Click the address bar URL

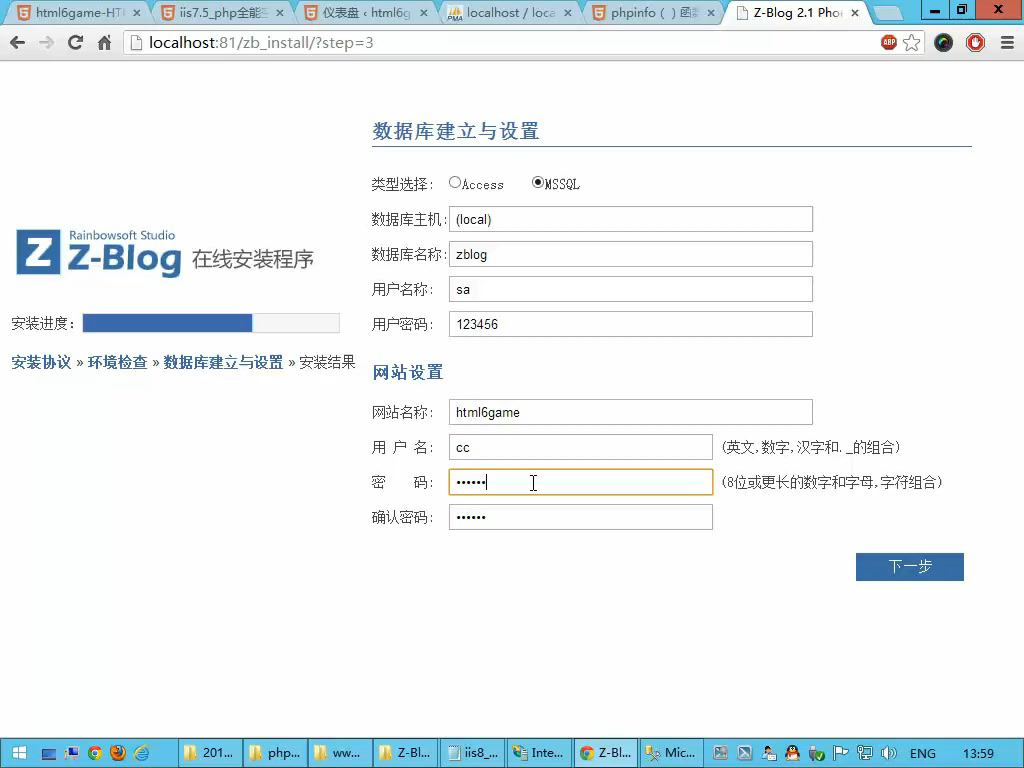pos(261,43)
